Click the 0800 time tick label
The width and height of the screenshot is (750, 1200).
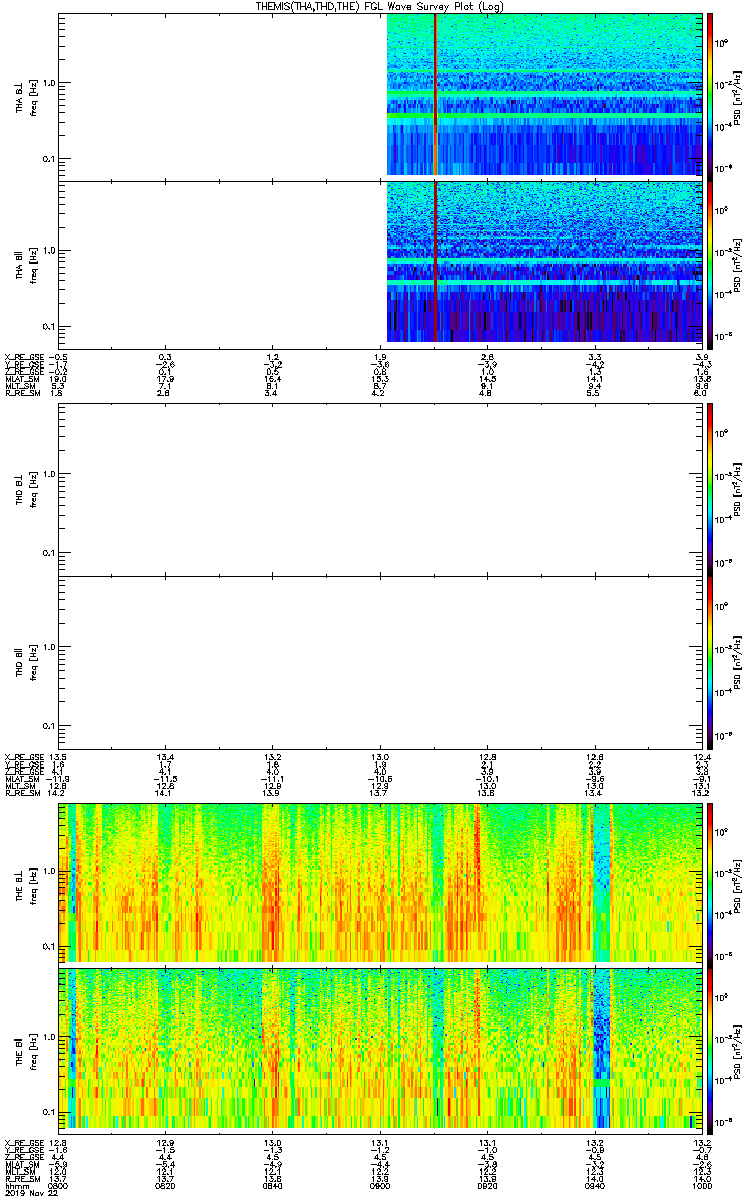(x=58, y=1186)
